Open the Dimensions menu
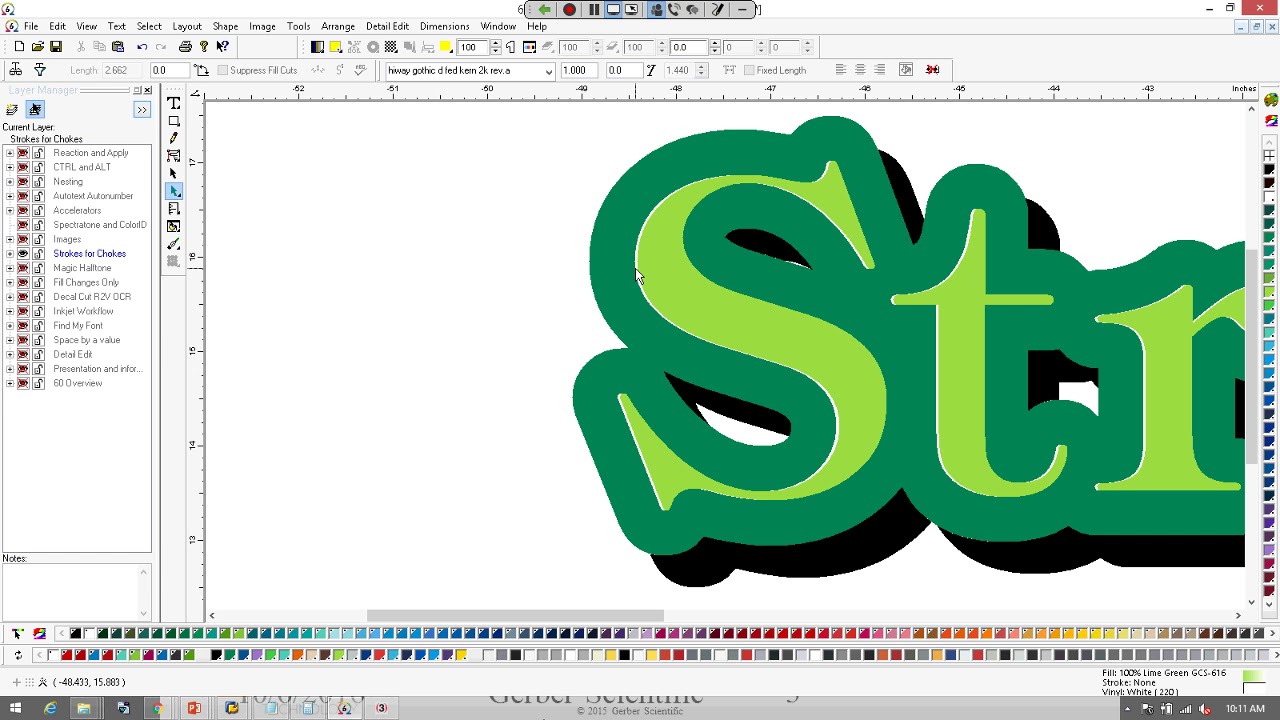 [x=444, y=26]
